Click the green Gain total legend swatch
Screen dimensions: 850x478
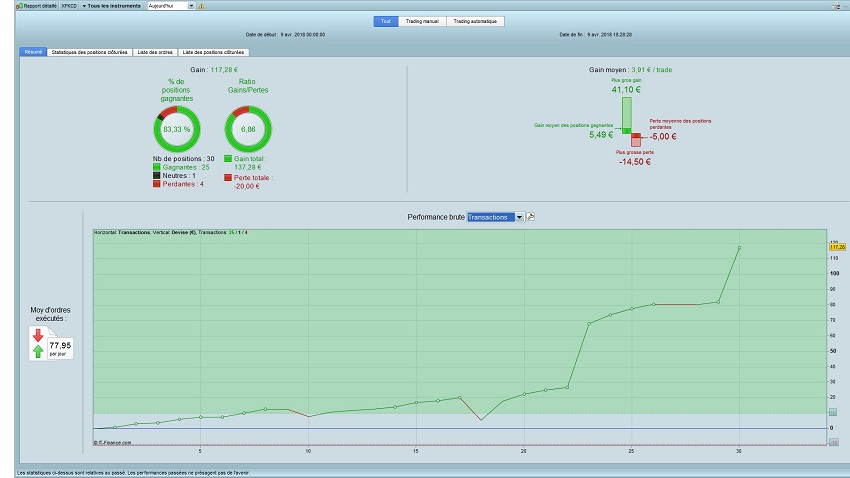[x=228, y=159]
